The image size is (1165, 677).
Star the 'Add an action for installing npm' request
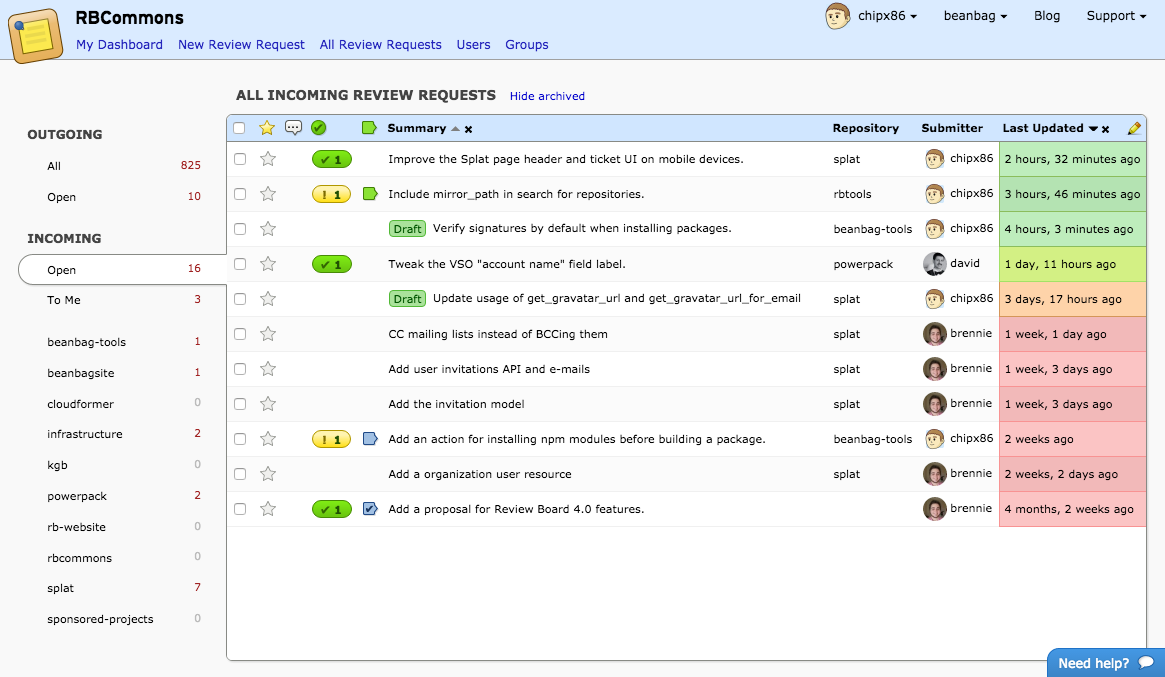point(268,439)
